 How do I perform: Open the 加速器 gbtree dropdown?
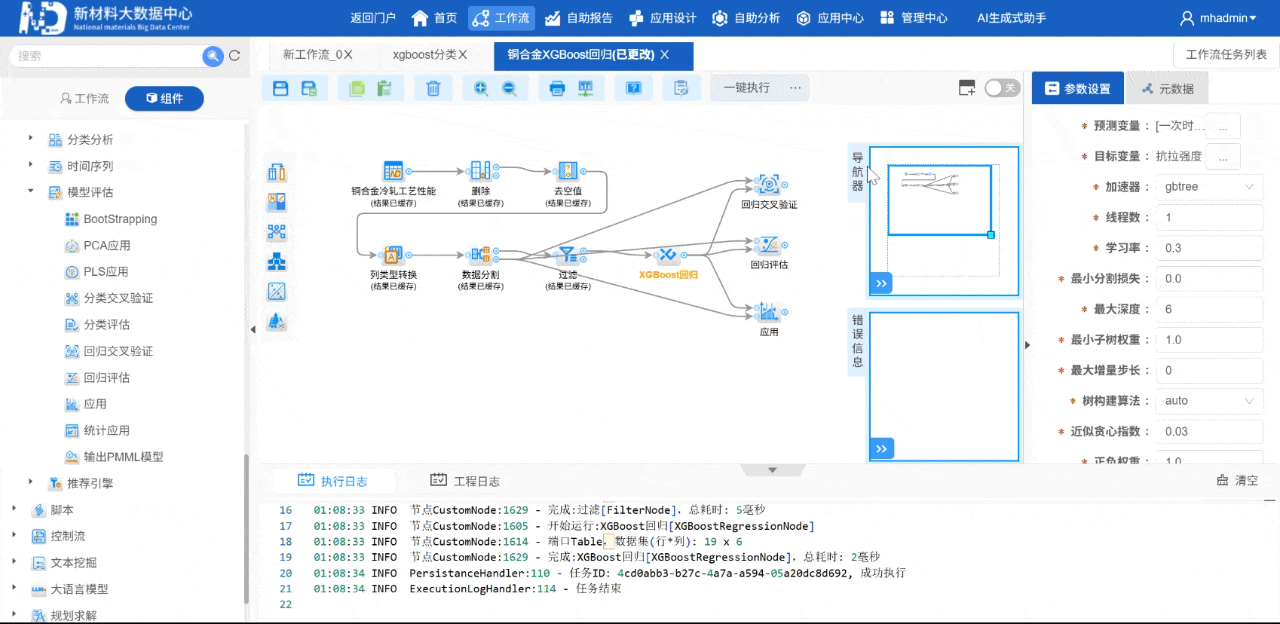tap(1208, 186)
